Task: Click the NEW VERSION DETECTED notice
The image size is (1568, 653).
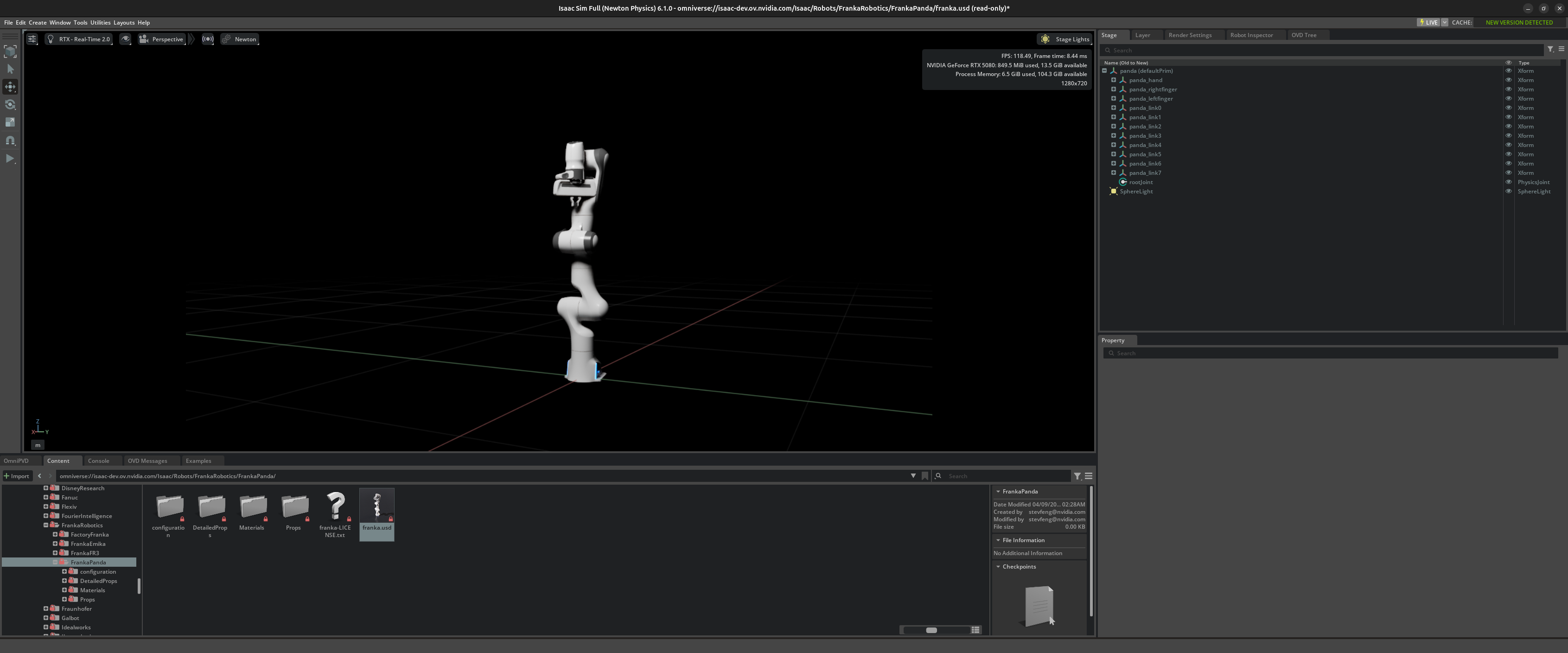Action: coord(1519,23)
